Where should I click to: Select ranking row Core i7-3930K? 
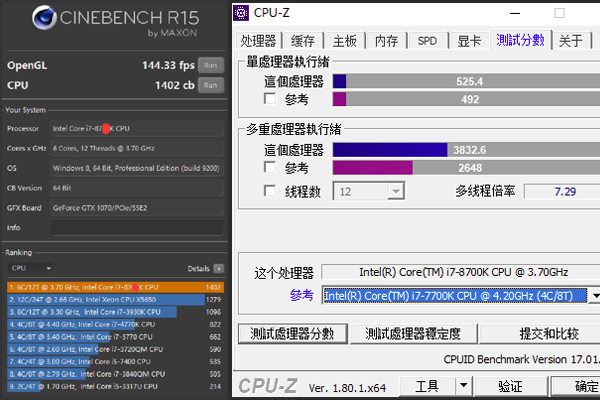coord(115,312)
